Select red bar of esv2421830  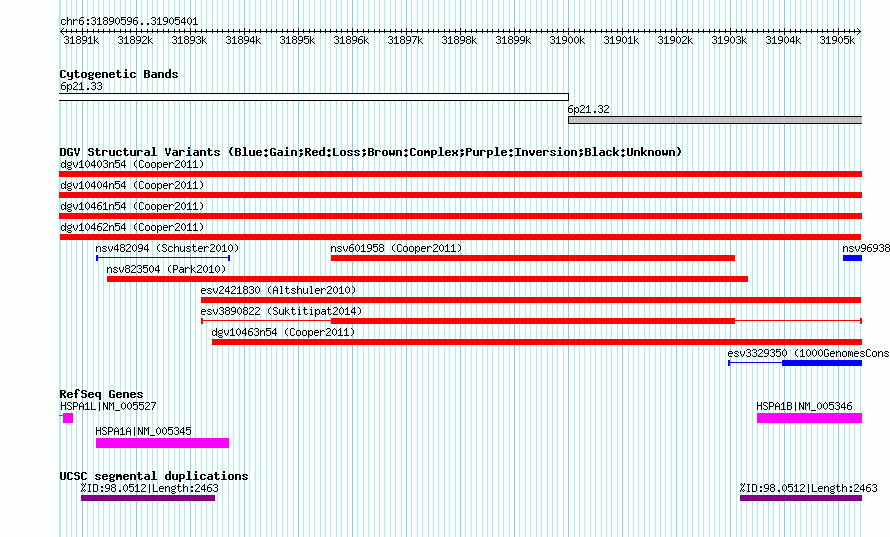pyautogui.click(x=531, y=300)
